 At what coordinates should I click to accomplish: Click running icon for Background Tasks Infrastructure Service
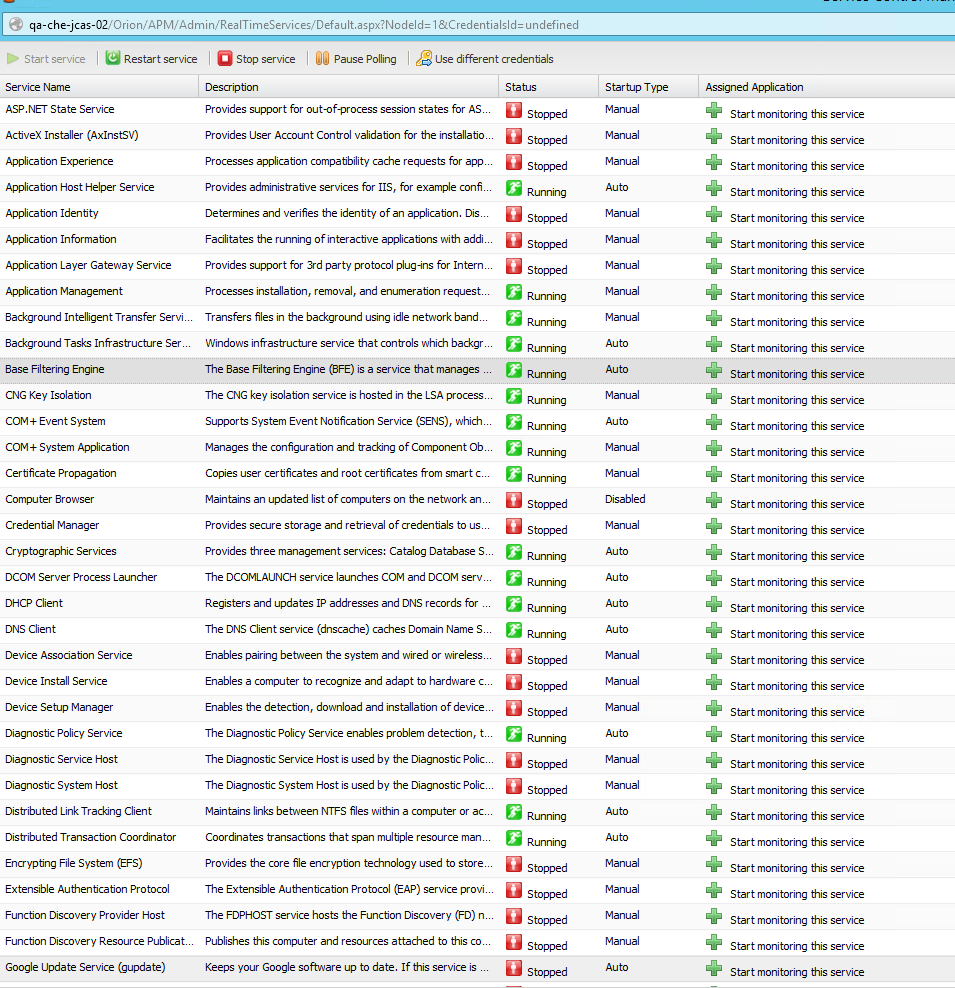(514, 344)
